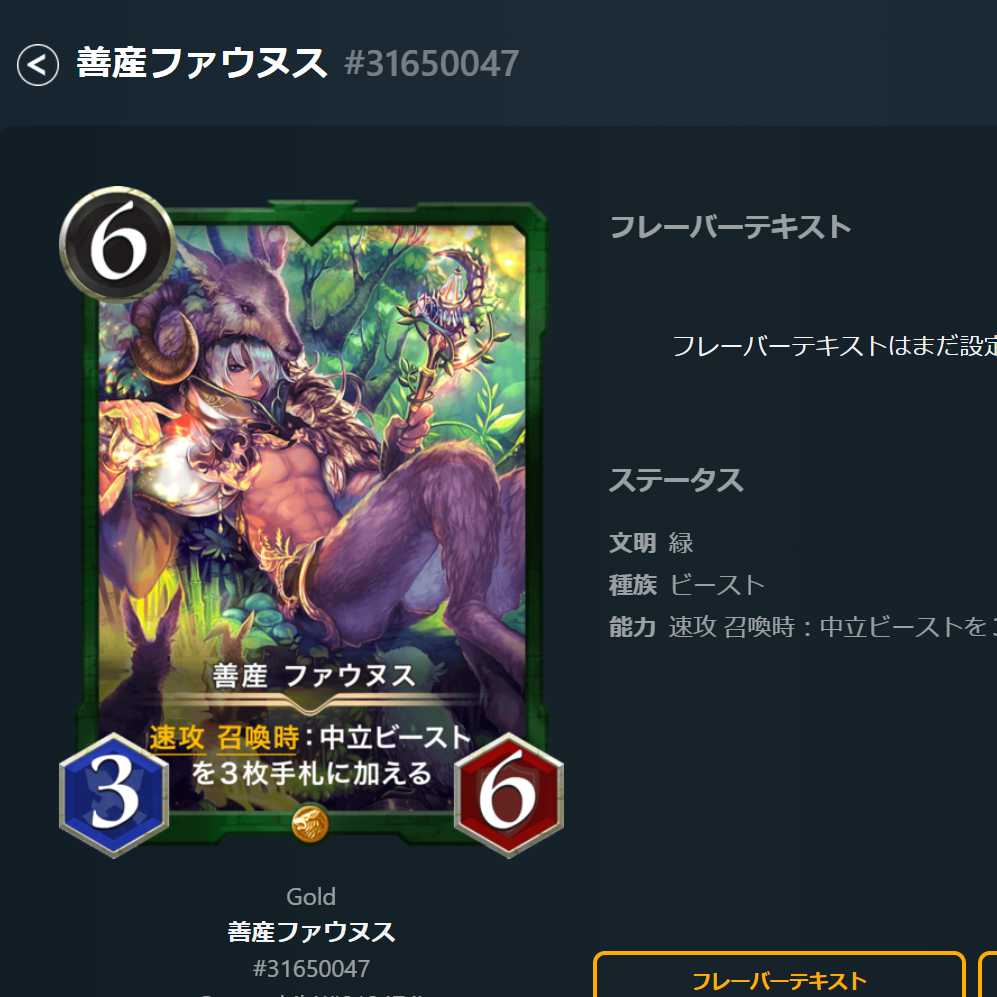The height and width of the screenshot is (997, 997).
Task: Click the red health 6 hexagon
Action: 509,795
